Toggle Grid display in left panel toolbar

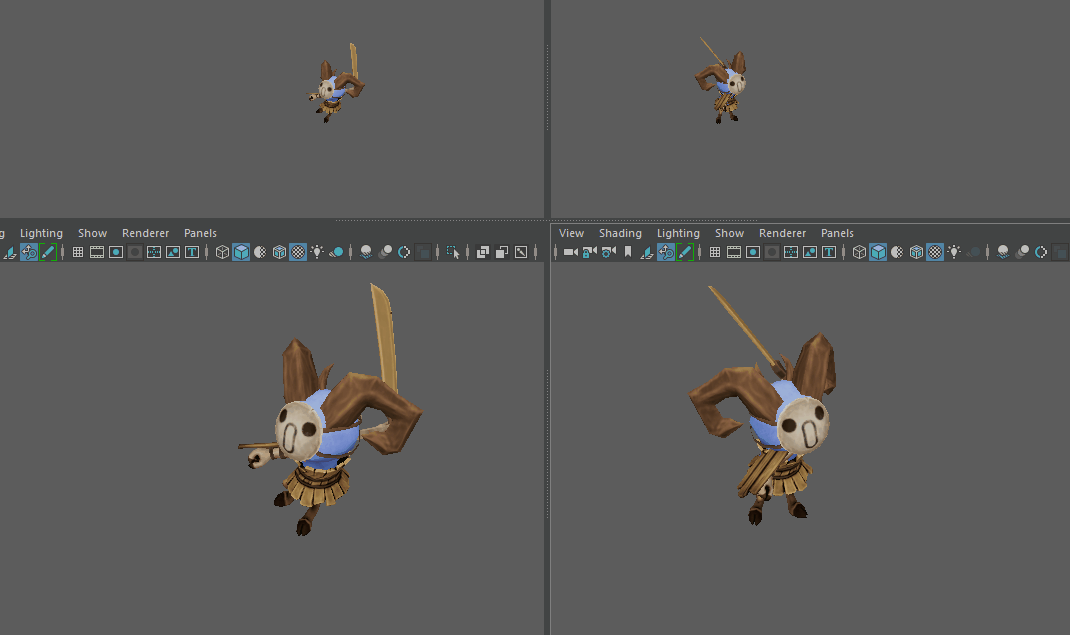click(x=78, y=252)
